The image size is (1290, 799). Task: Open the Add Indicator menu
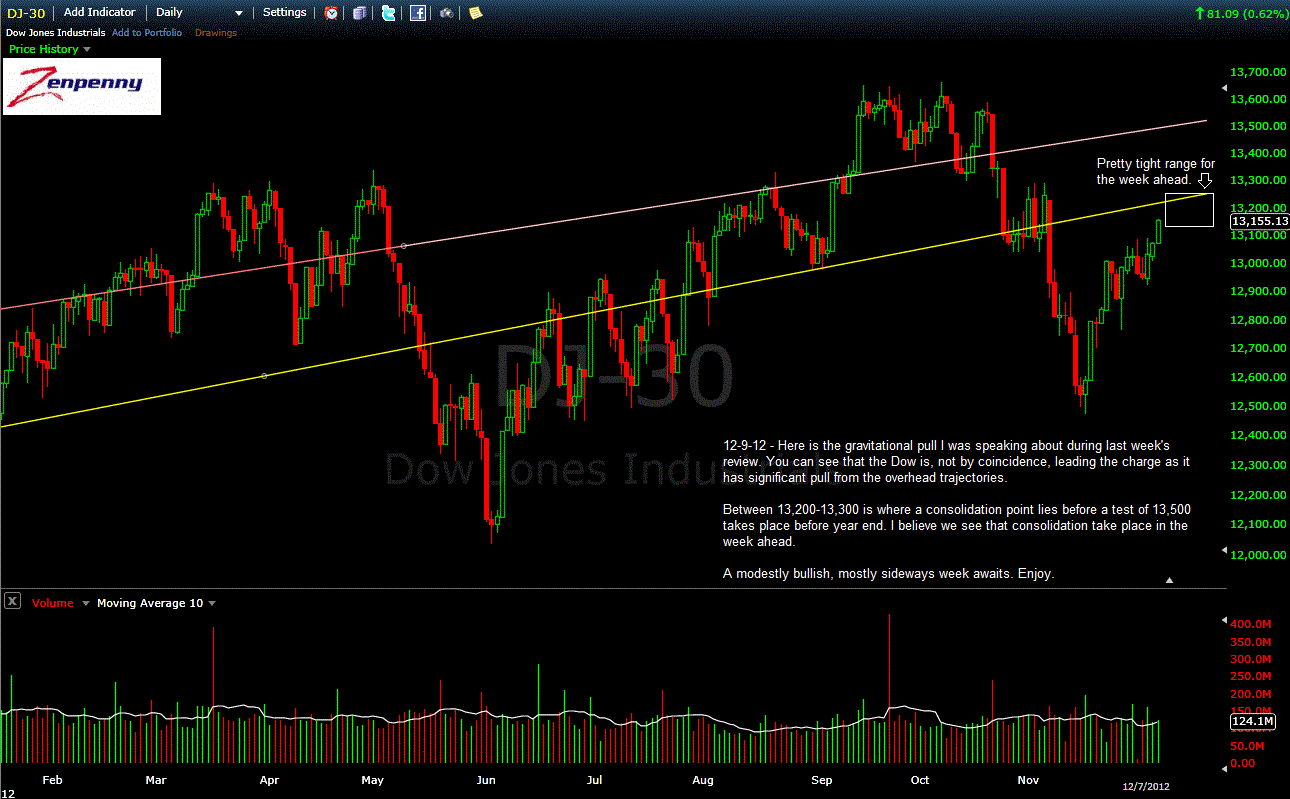99,12
